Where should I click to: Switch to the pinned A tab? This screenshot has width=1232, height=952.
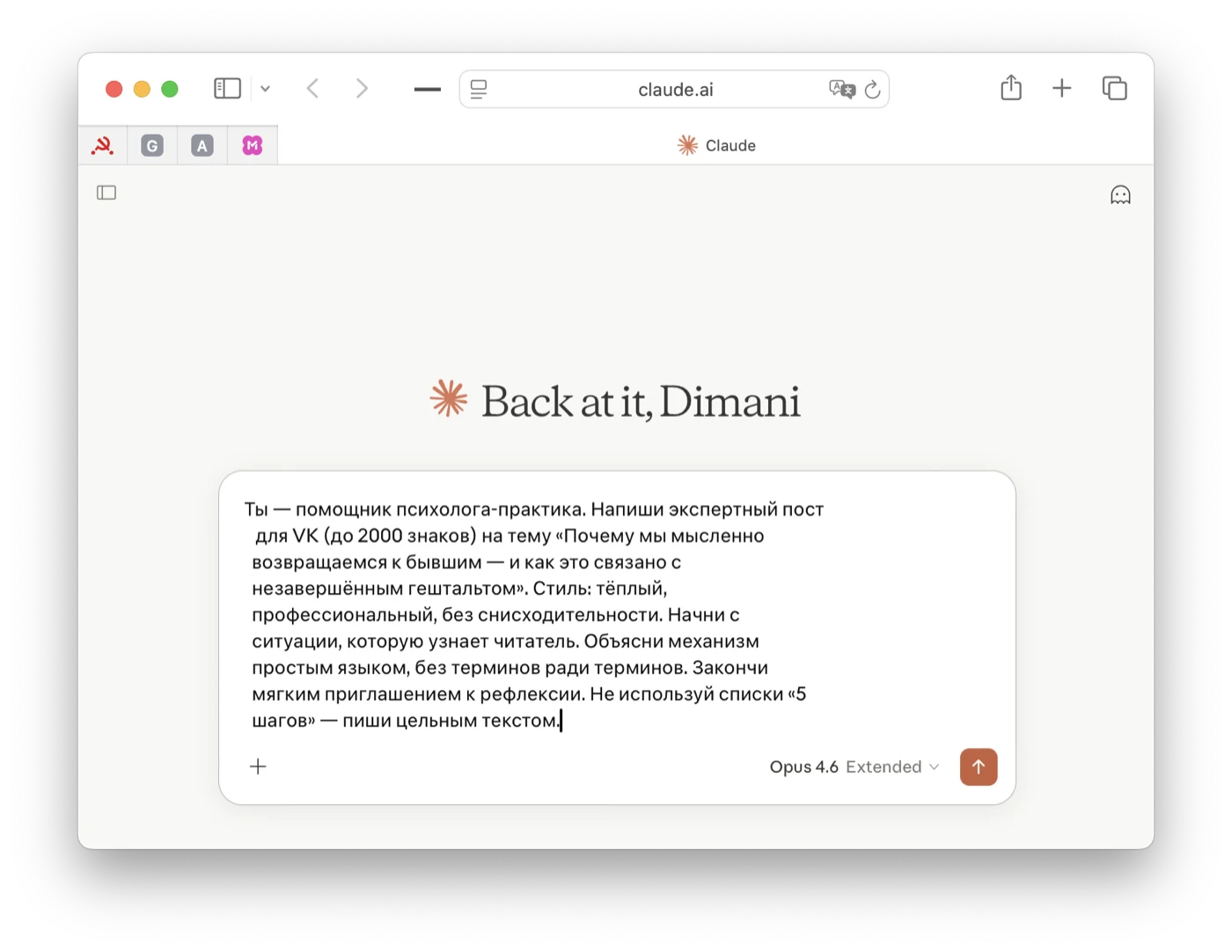click(x=202, y=145)
